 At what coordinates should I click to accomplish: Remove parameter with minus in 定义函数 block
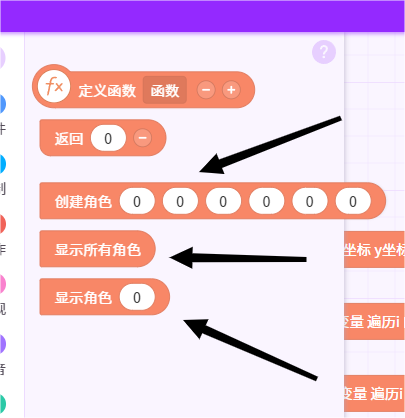[206, 90]
